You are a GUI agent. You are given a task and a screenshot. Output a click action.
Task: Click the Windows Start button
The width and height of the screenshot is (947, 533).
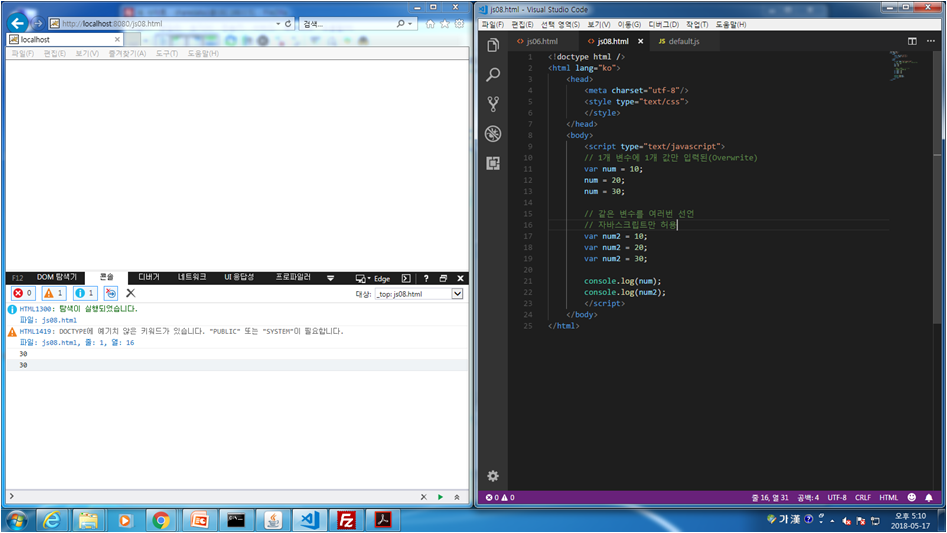[16, 520]
